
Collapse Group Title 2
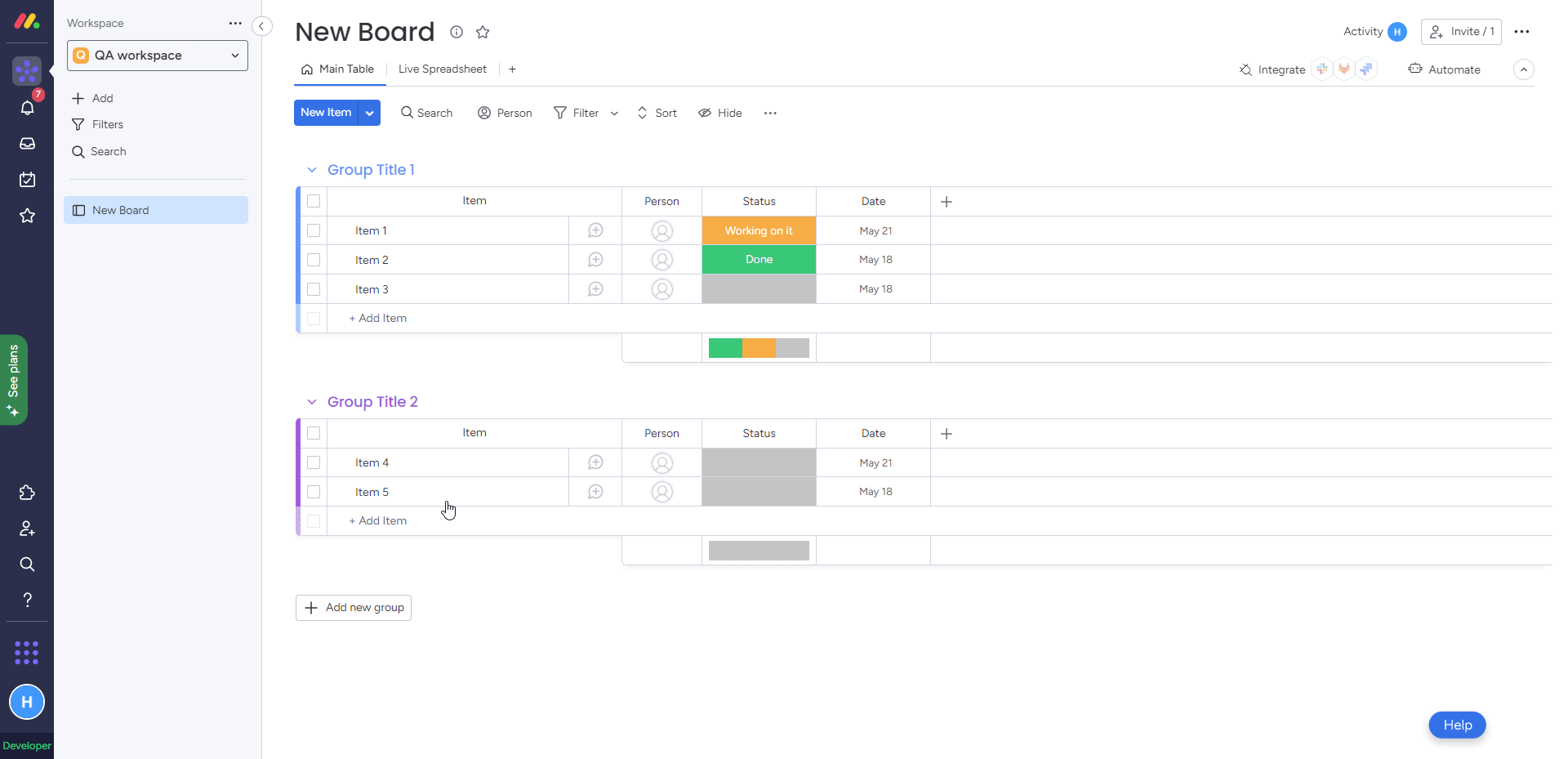click(311, 402)
